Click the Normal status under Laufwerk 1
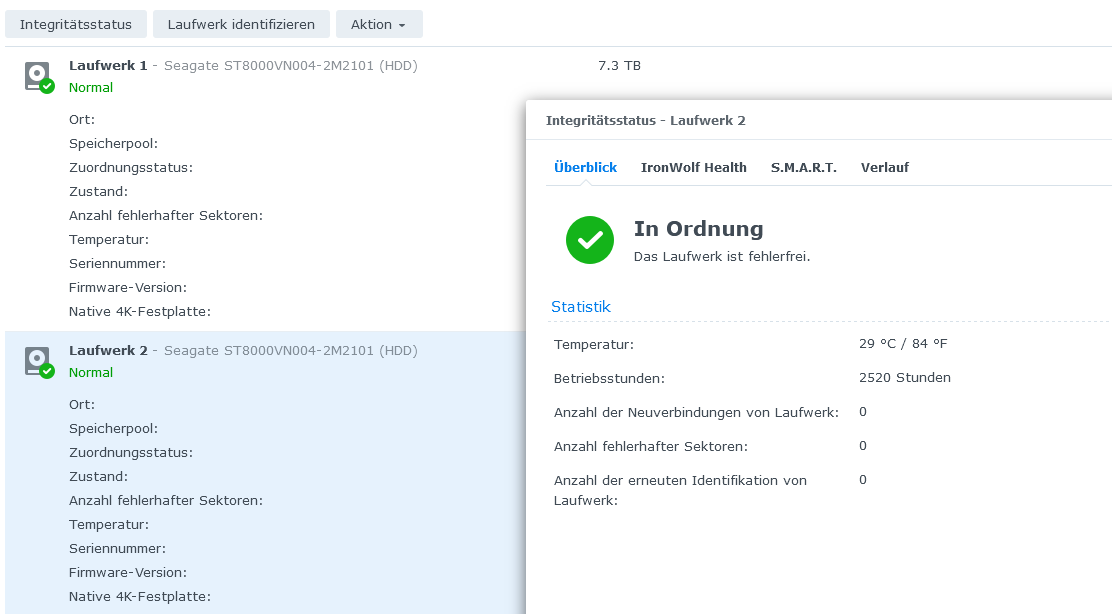Image resolution: width=1112 pixels, height=614 pixels. (x=91, y=87)
